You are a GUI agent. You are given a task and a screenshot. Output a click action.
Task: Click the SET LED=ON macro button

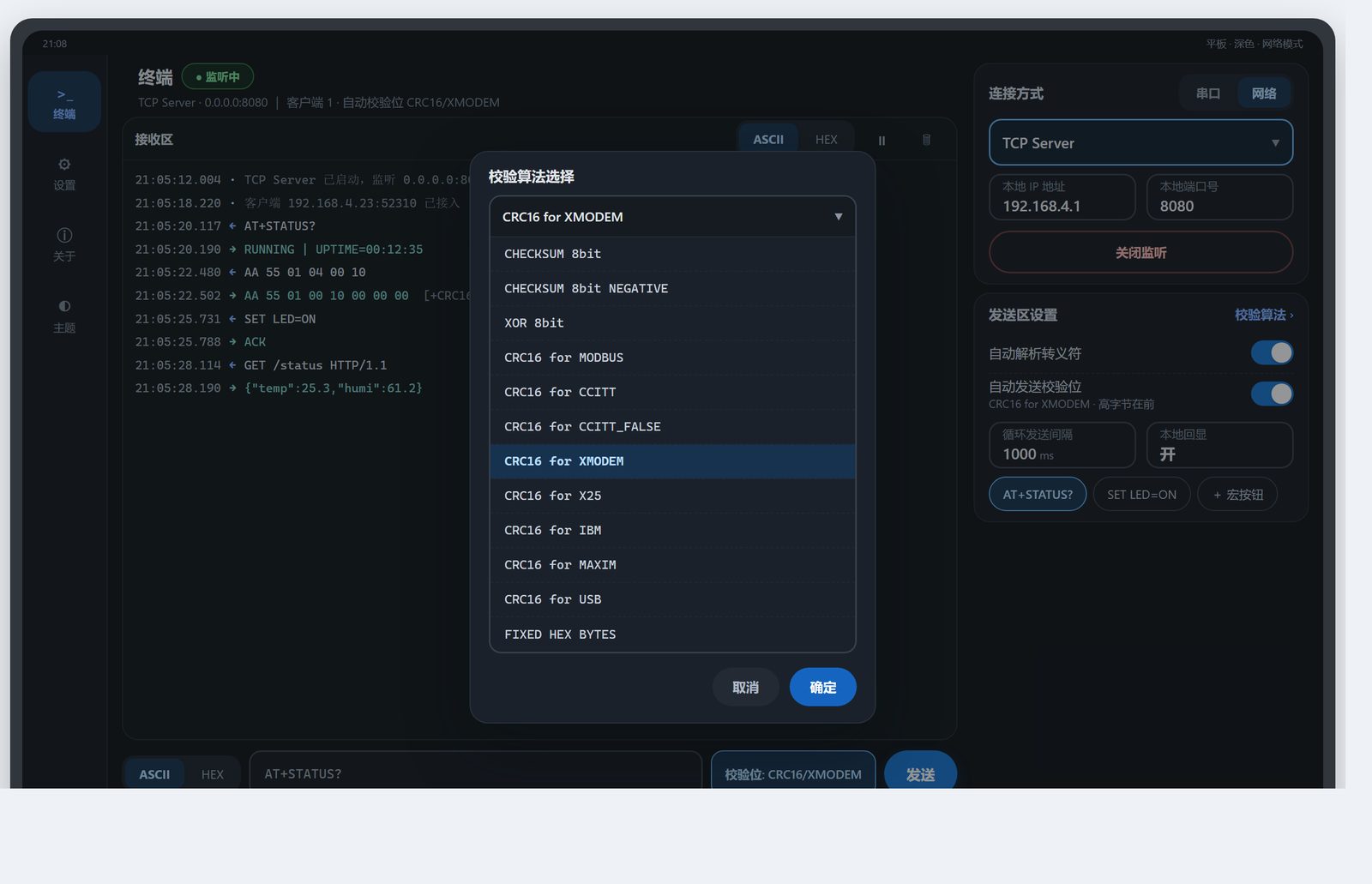(1141, 494)
